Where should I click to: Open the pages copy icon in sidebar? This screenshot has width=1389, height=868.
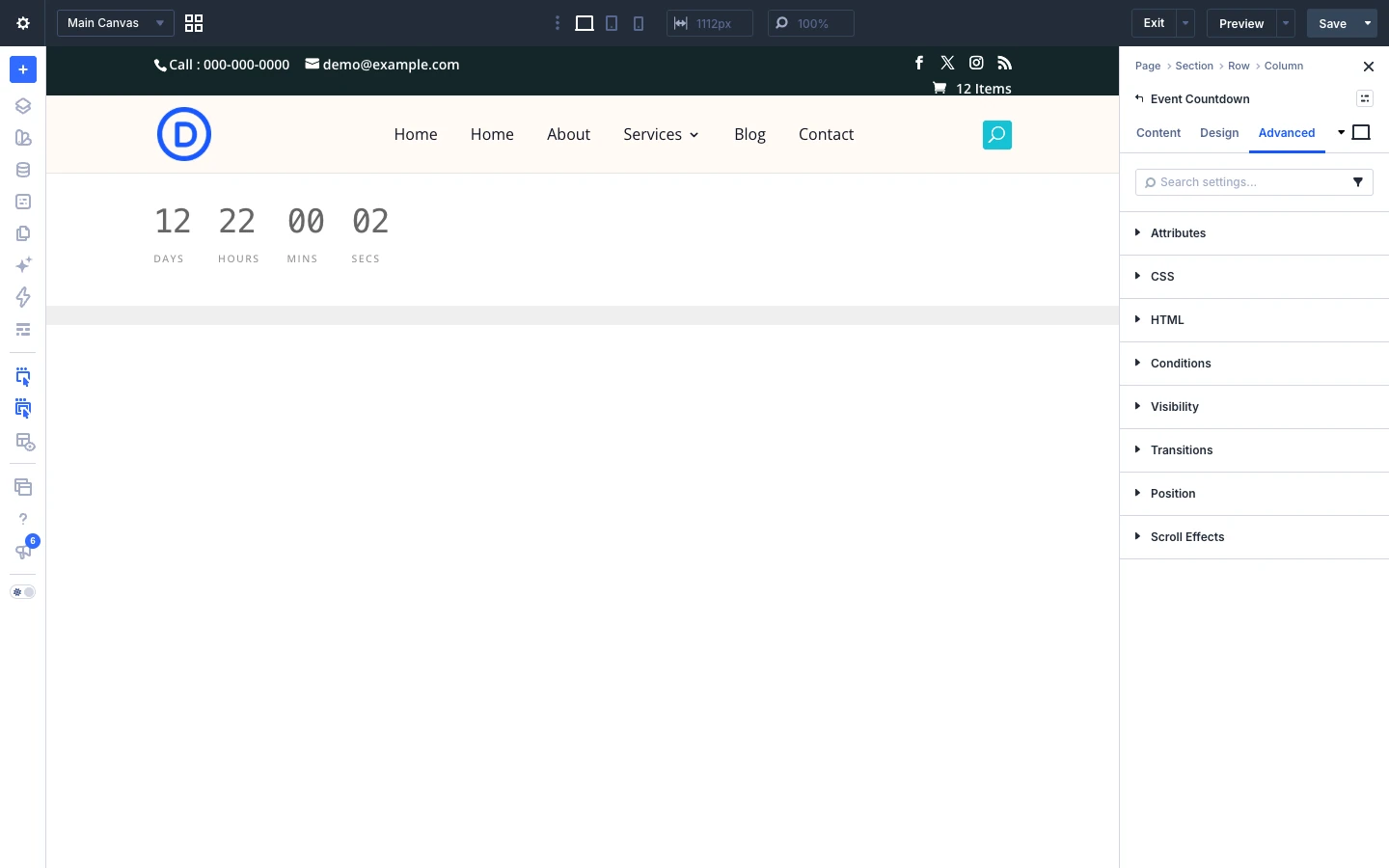(x=23, y=233)
